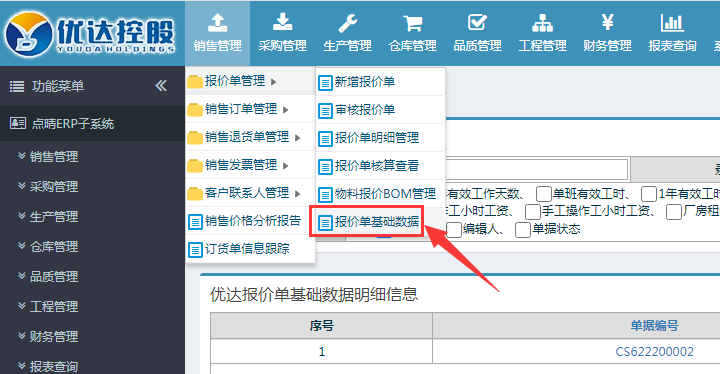Click the 功能菜单 list icon

[x=17, y=86]
